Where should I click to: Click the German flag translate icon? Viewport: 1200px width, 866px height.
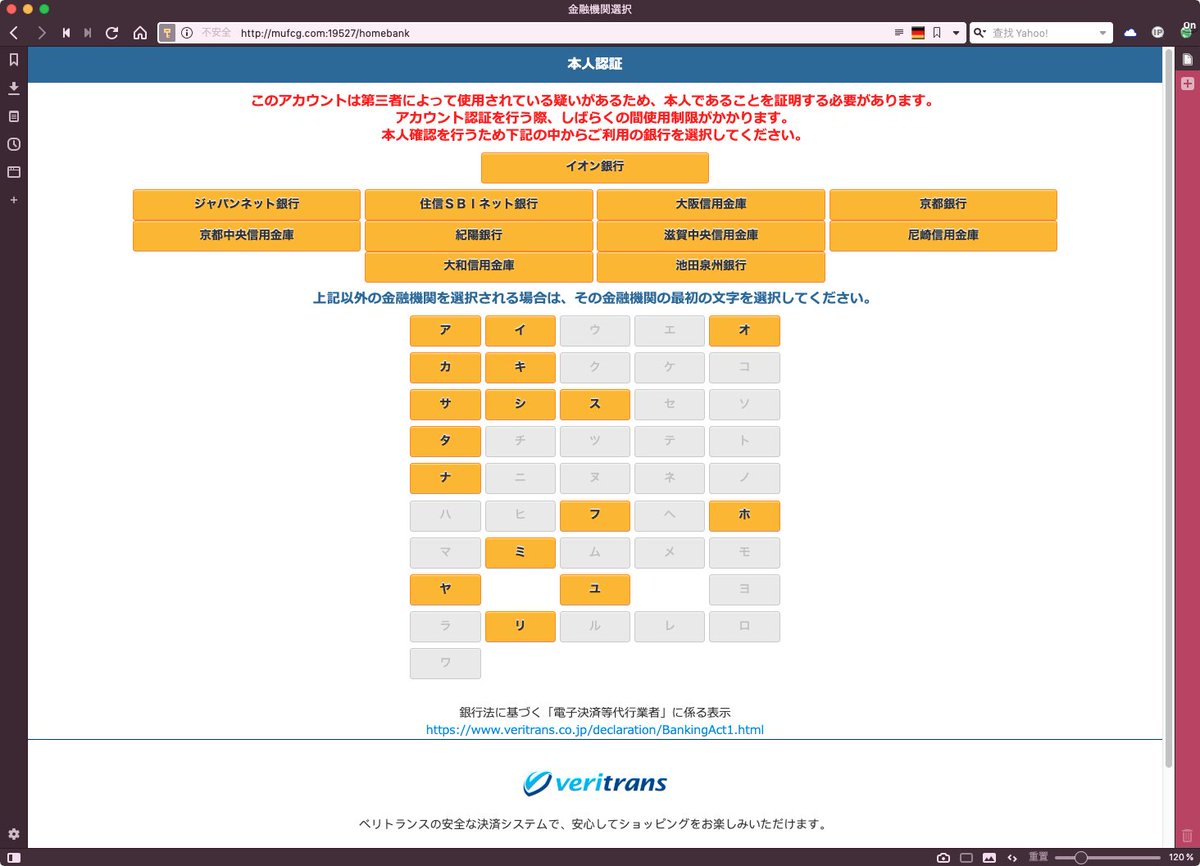pyautogui.click(x=918, y=32)
